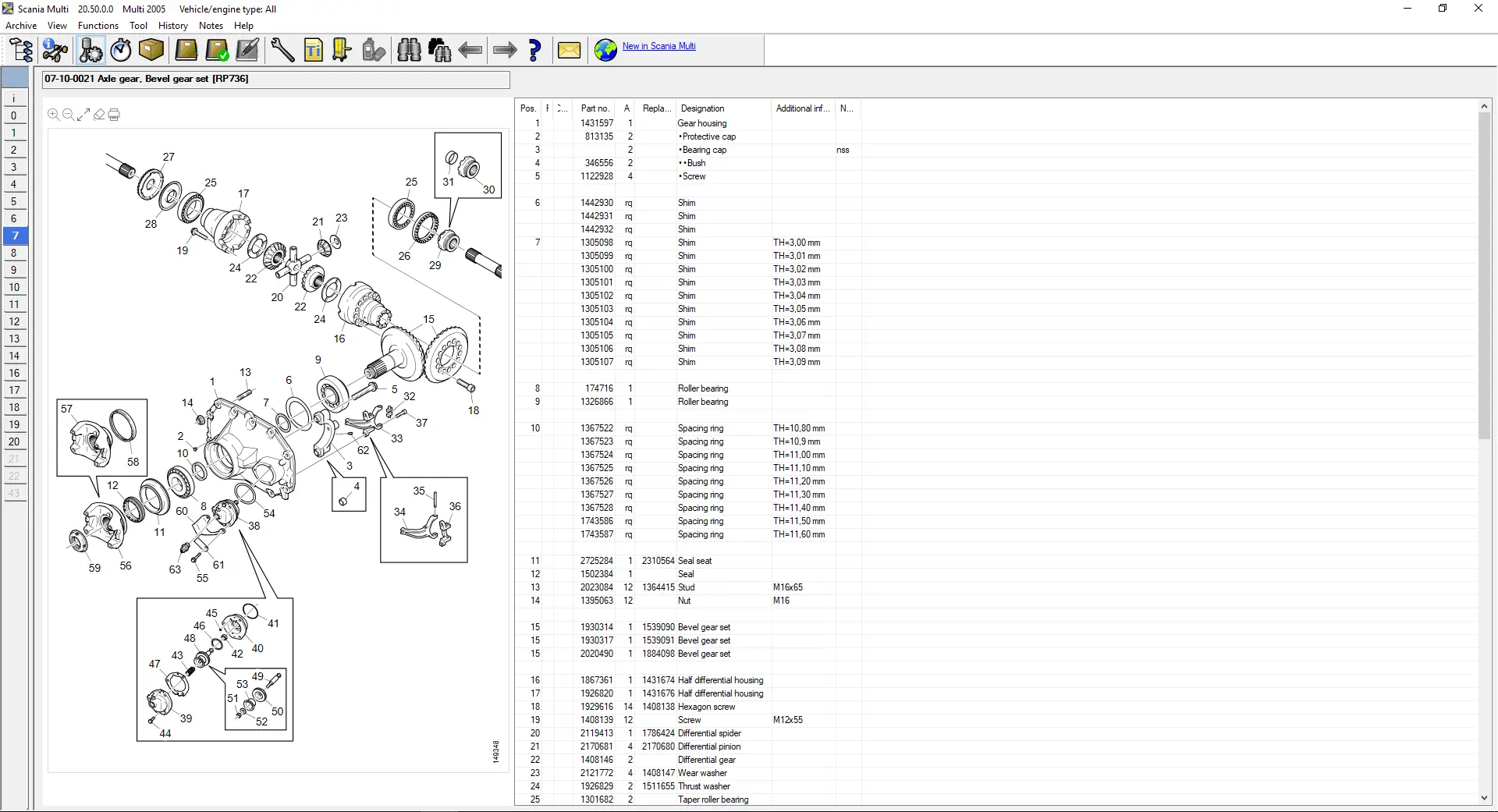Open the cardboard box package icon
This screenshot has height=812, width=1498.
coord(151,51)
